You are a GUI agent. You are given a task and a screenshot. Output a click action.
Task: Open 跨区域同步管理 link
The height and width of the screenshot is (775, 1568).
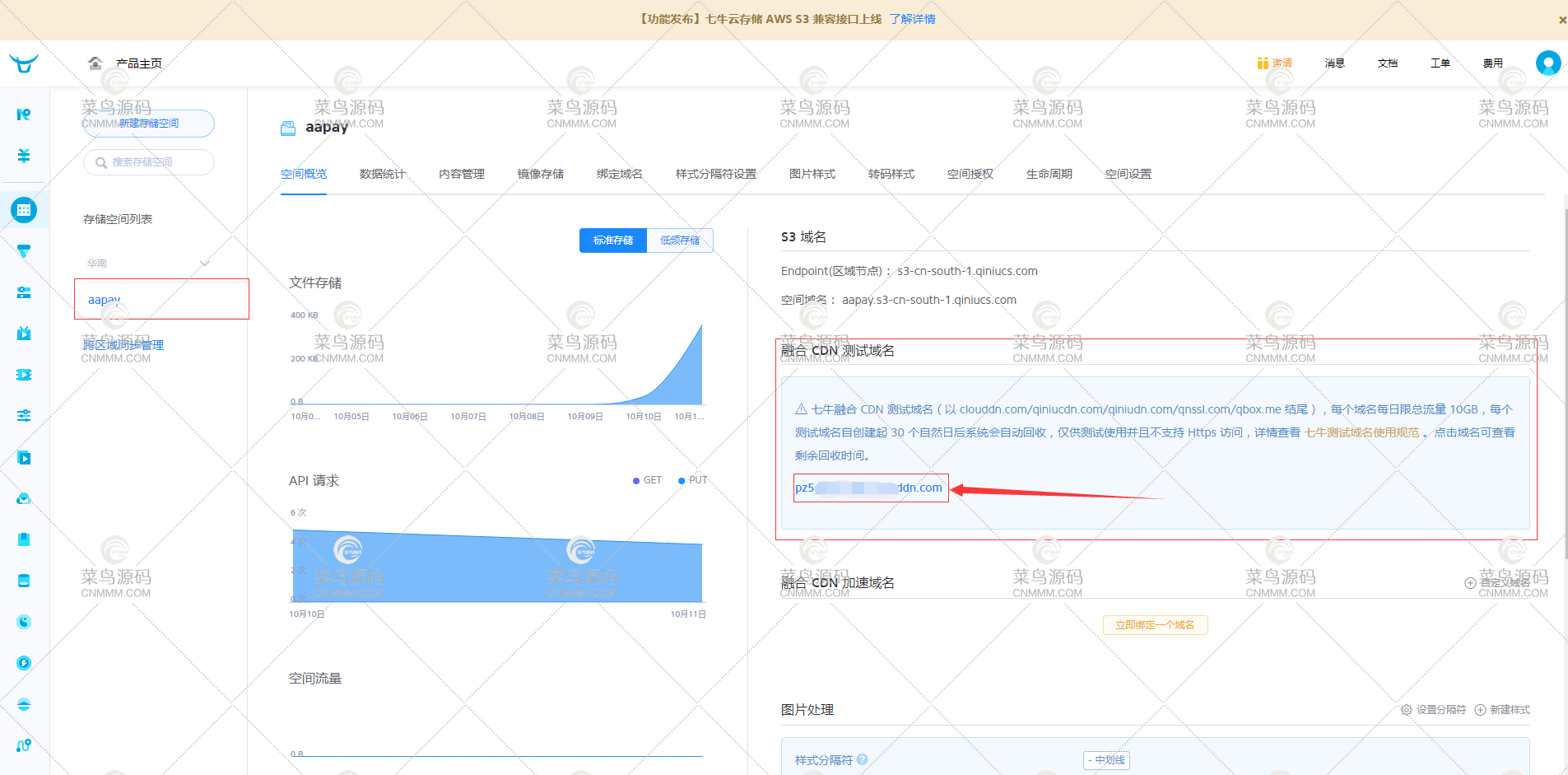[x=123, y=345]
